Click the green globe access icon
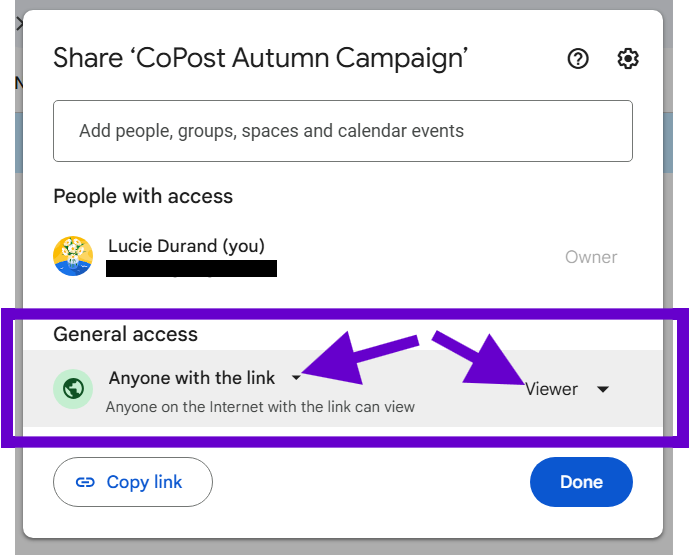689x555 pixels. tap(73, 389)
